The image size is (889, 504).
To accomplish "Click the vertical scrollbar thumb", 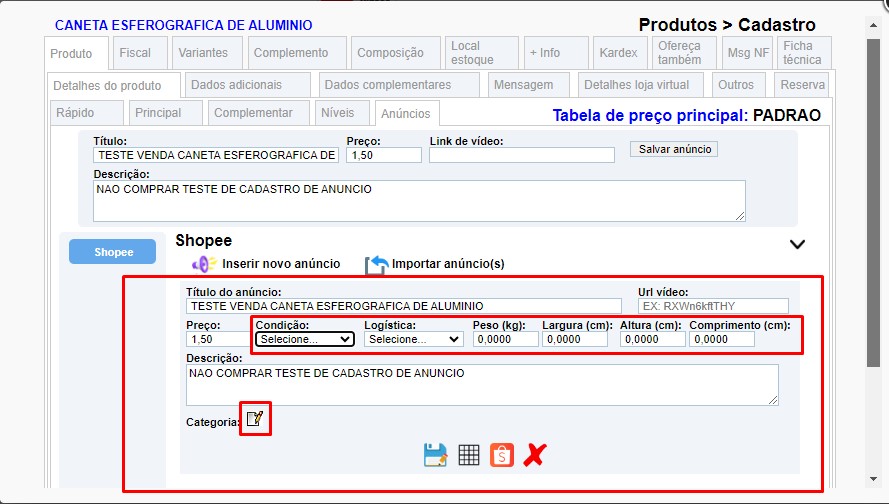I will tap(873, 204).
